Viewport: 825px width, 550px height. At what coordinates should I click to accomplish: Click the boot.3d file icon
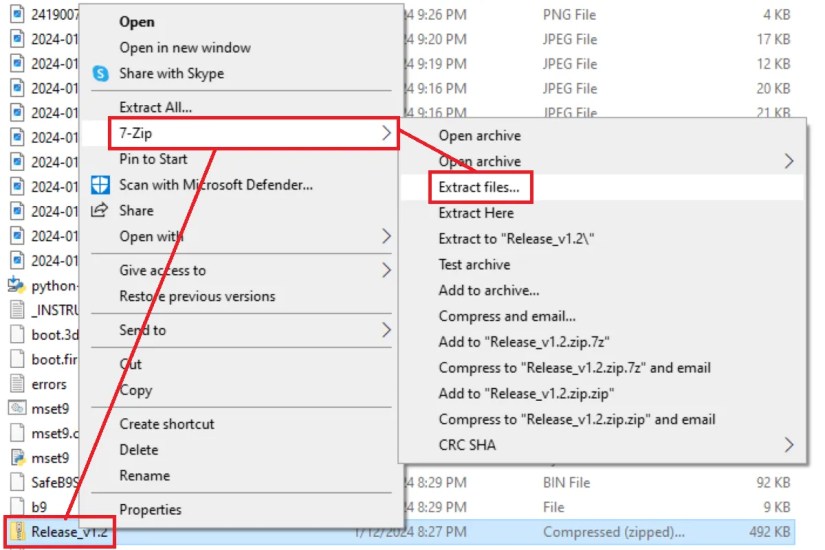click(17, 334)
